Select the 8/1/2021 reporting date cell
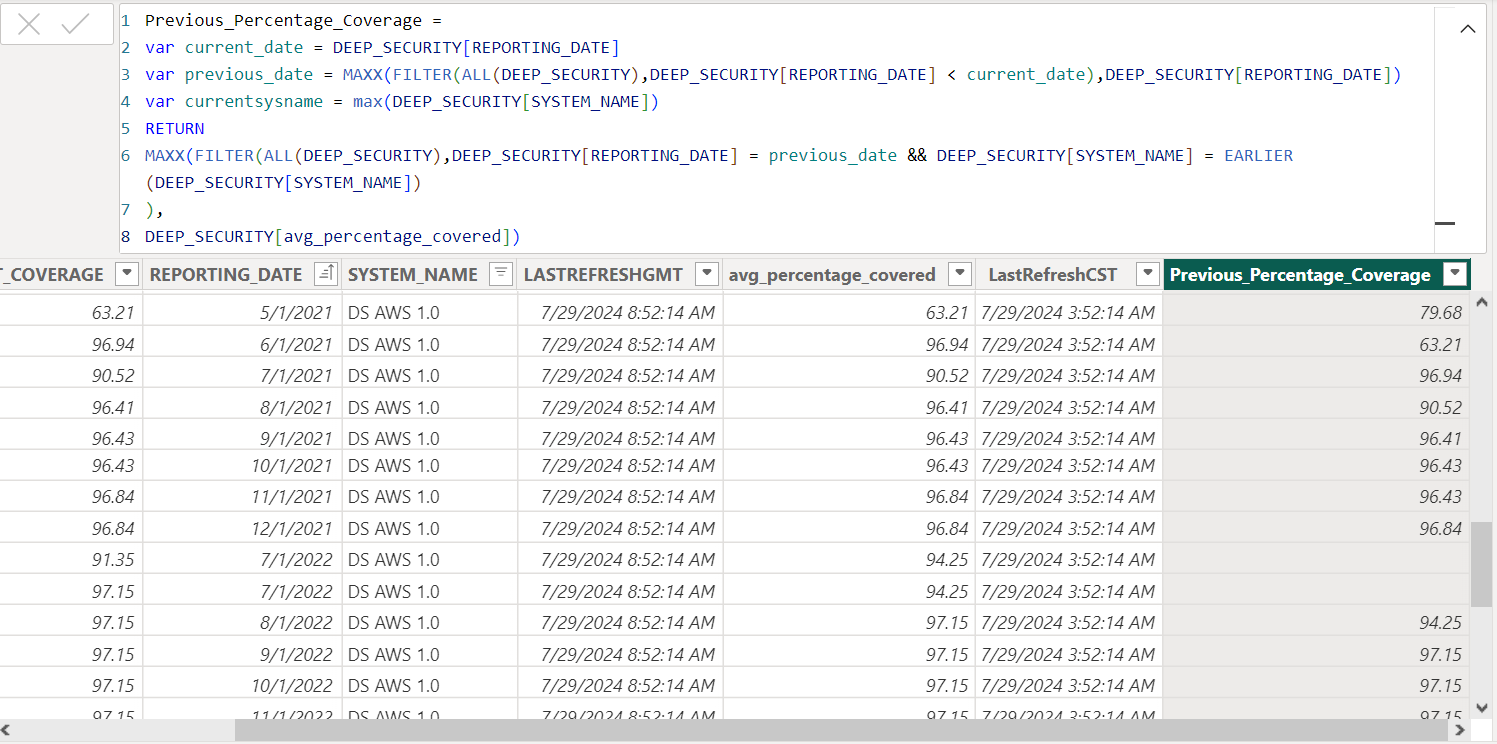Image resolution: width=1497 pixels, height=744 pixels. [242, 407]
